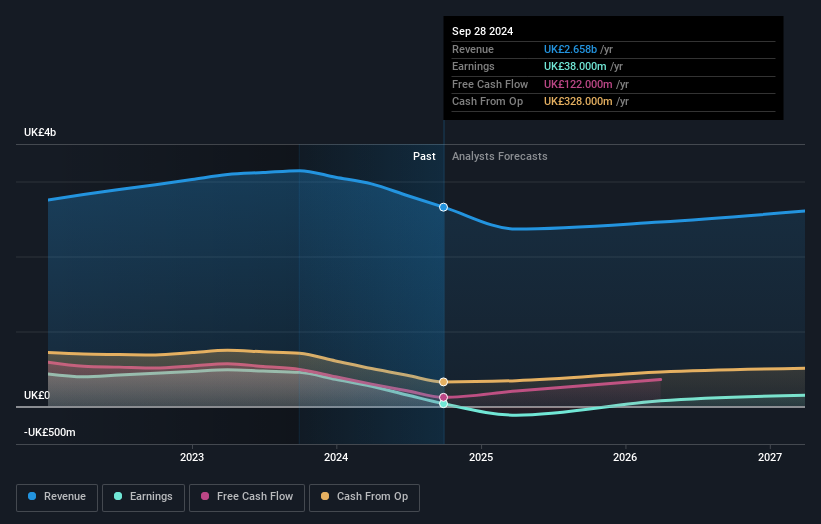Click the 2024 x-axis label
Screen dimensions: 821x524
[336, 458]
